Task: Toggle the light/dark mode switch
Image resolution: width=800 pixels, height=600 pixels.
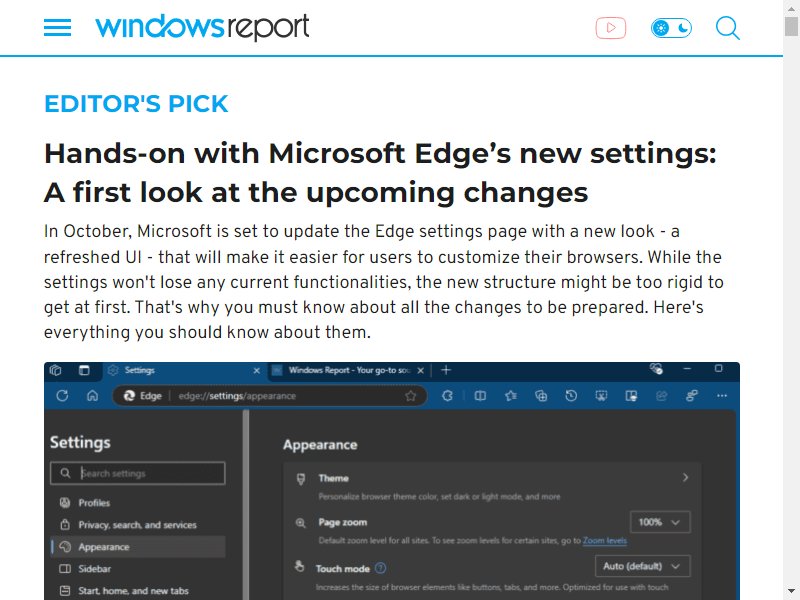Action: coord(671,28)
